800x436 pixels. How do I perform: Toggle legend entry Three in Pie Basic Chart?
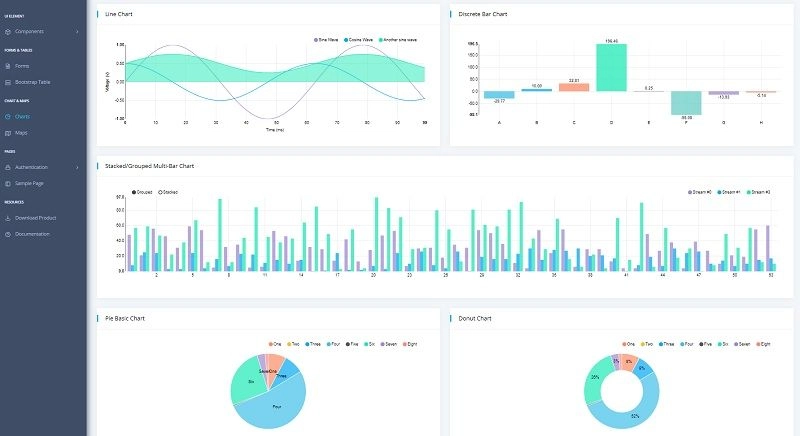click(313, 344)
